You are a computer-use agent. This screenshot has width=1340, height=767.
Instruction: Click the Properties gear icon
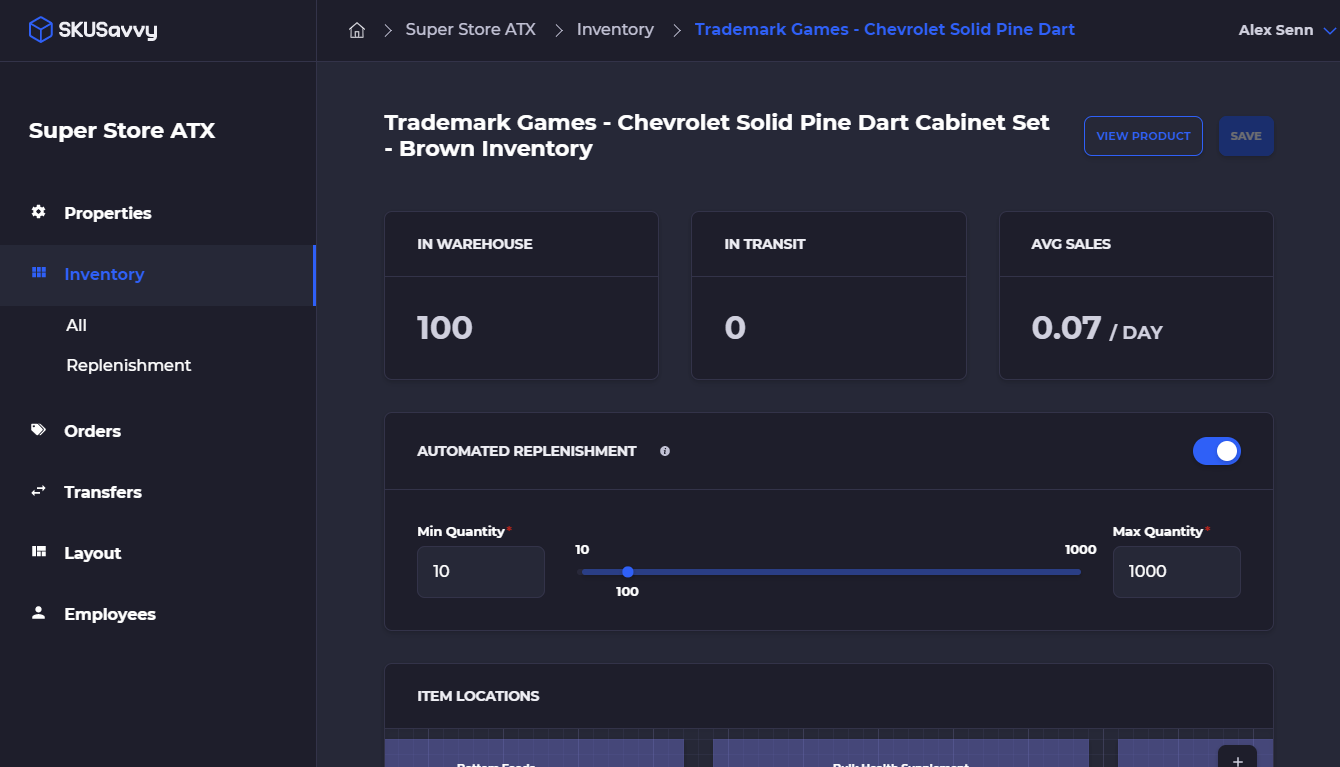[39, 212]
